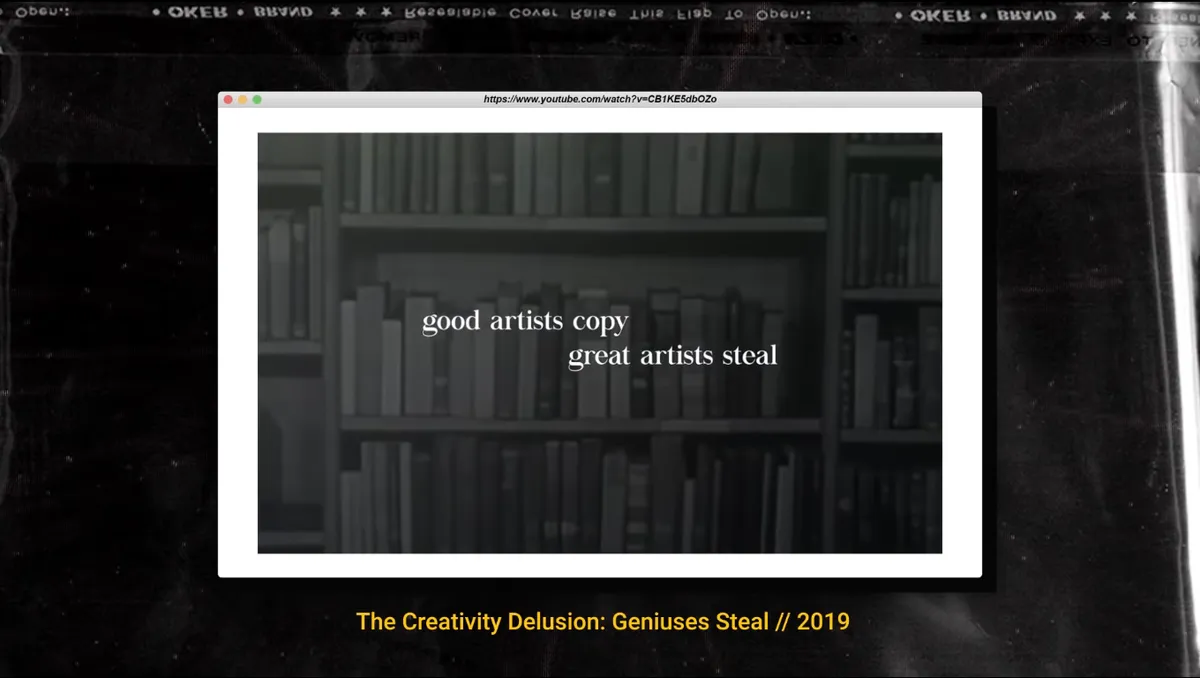This screenshot has width=1200, height=678.
Task: Click the 'great artists steal' text in video
Action: click(673, 356)
